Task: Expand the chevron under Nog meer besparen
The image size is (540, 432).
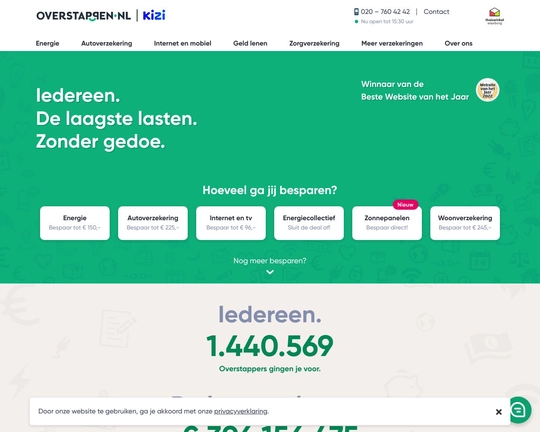Action: click(270, 272)
